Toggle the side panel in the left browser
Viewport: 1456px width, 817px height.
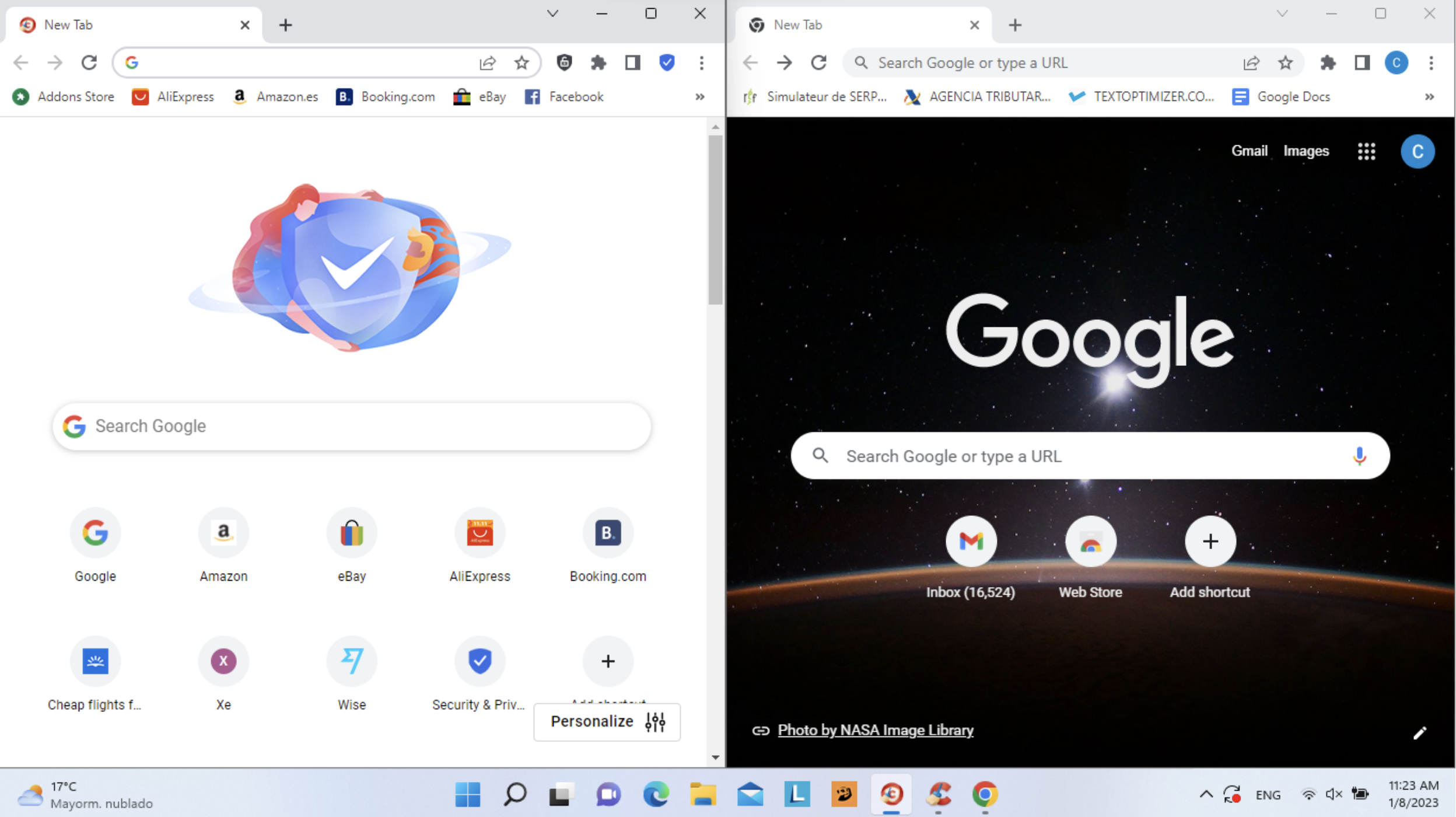(633, 62)
